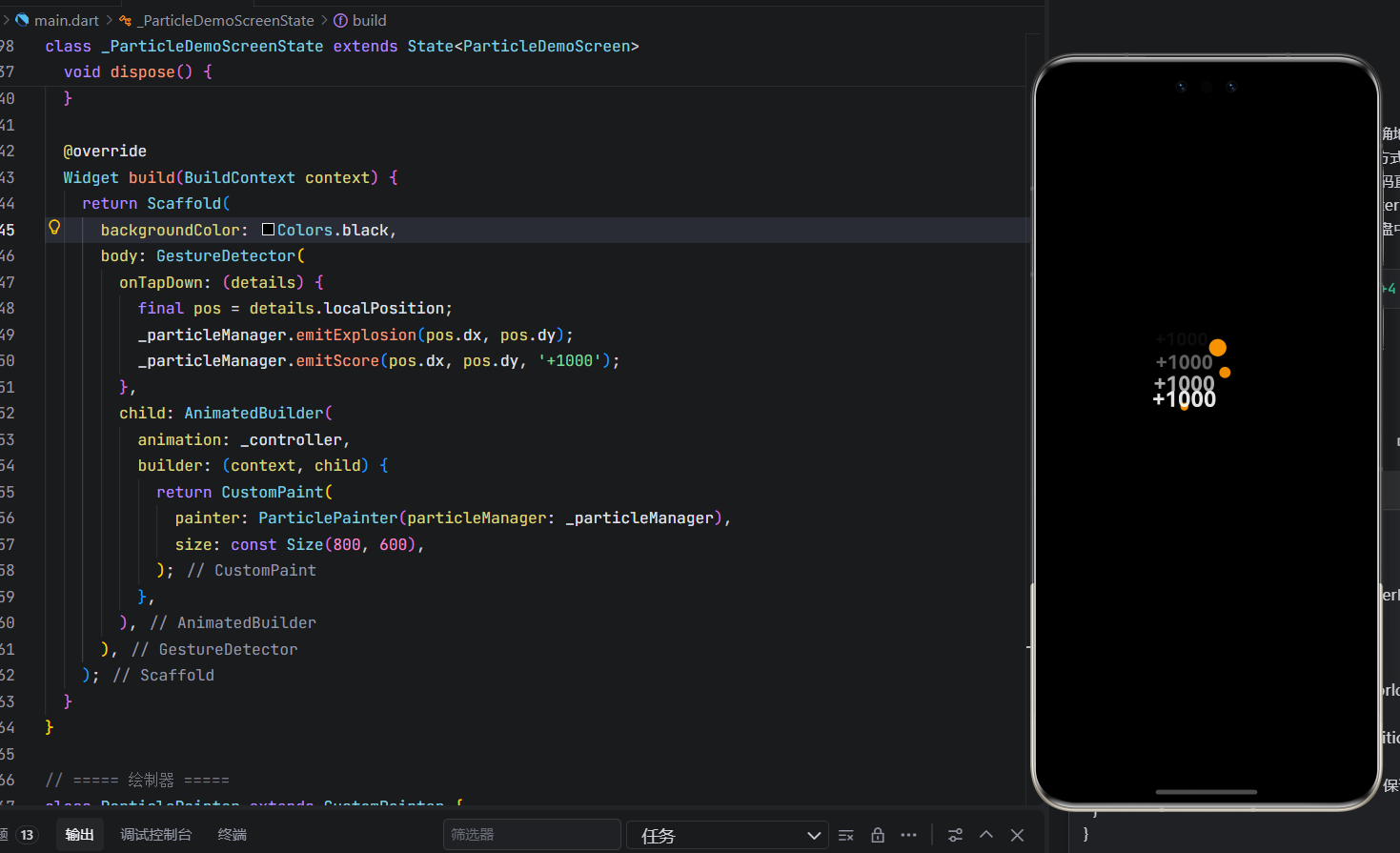Click emitExplosion in the editor

356,335
